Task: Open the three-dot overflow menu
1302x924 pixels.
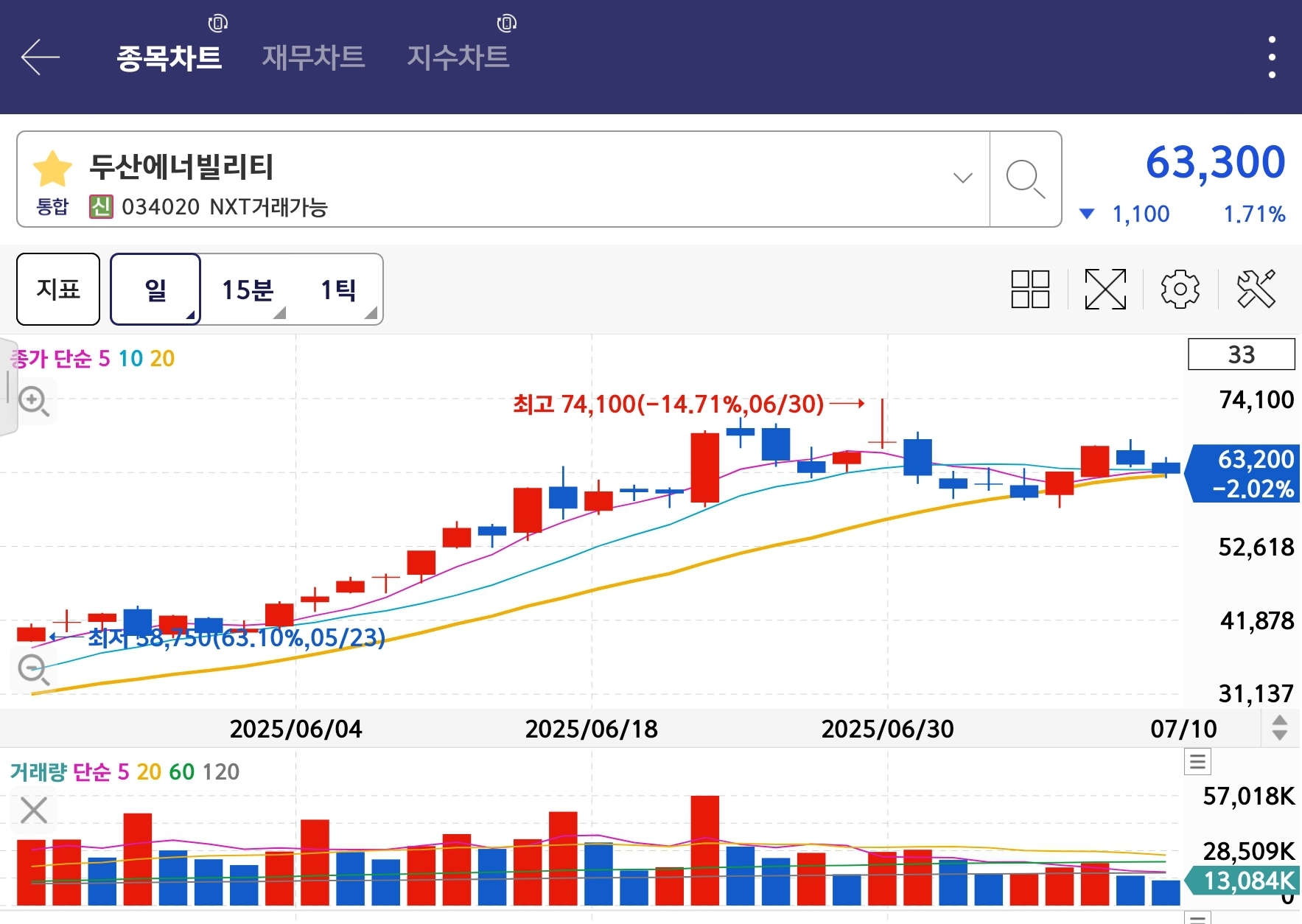Action: pos(1272,57)
